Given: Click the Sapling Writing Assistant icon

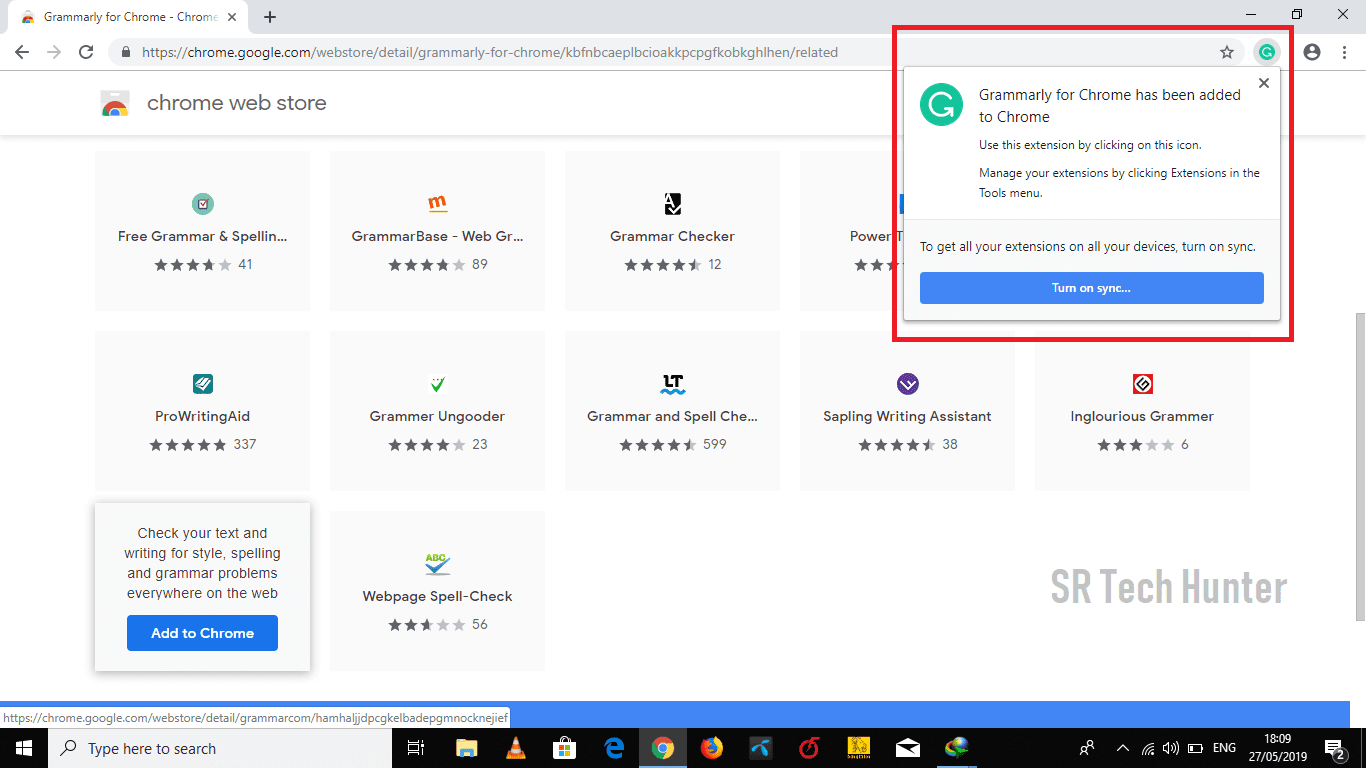Looking at the screenshot, I should (x=907, y=383).
